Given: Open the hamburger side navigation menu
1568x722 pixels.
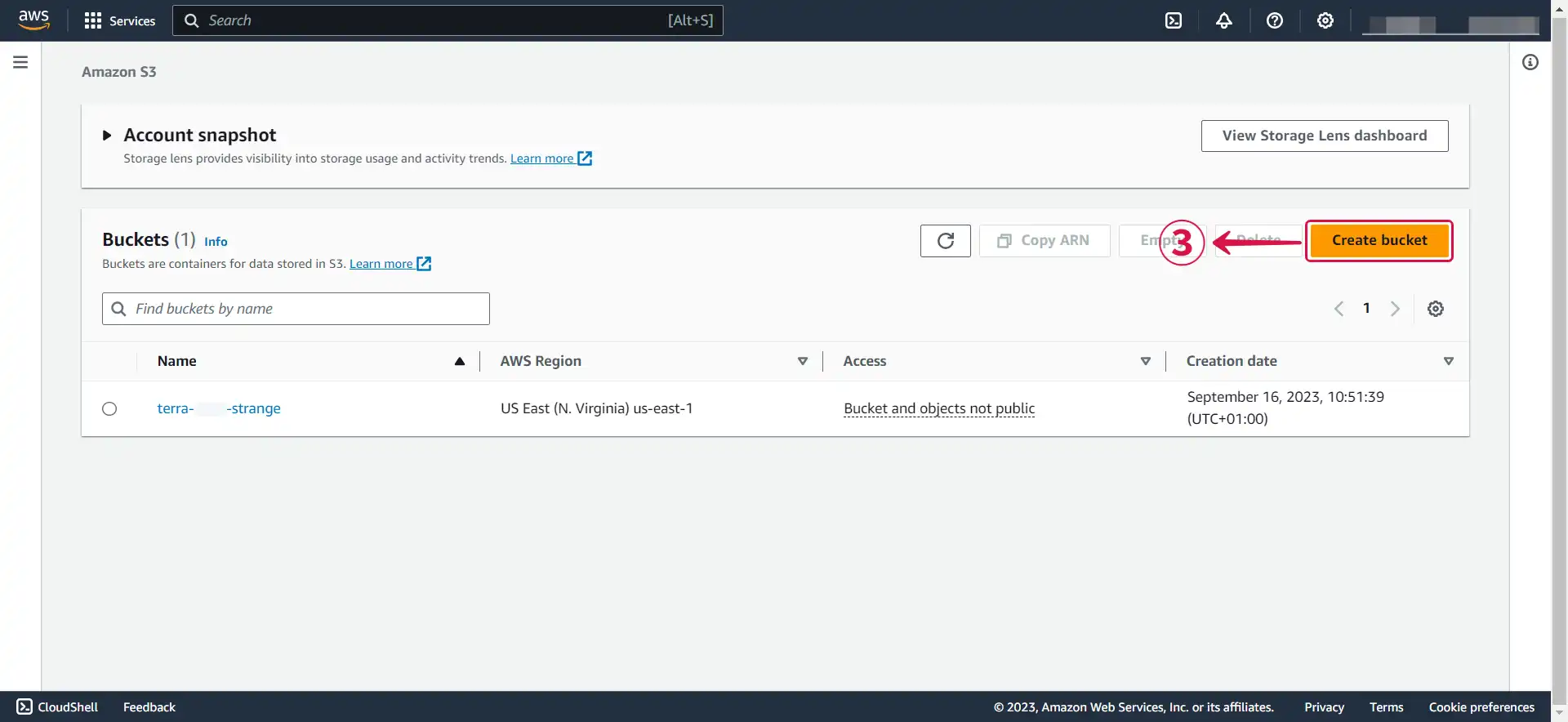Looking at the screenshot, I should pyautogui.click(x=20, y=62).
